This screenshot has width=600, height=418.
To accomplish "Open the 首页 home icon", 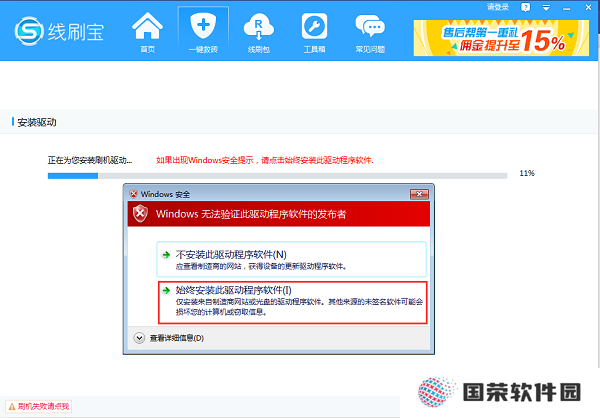I will [147, 33].
